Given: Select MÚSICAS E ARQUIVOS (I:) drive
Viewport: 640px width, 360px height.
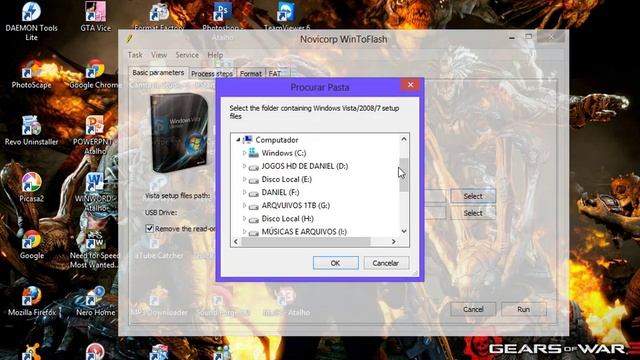Looking at the screenshot, I should 304,231.
